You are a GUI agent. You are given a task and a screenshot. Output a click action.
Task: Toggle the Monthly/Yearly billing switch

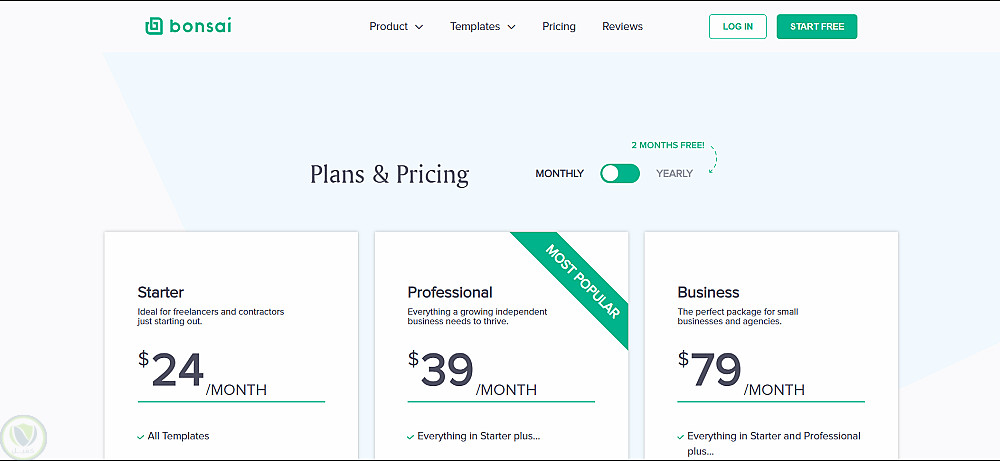pos(620,174)
